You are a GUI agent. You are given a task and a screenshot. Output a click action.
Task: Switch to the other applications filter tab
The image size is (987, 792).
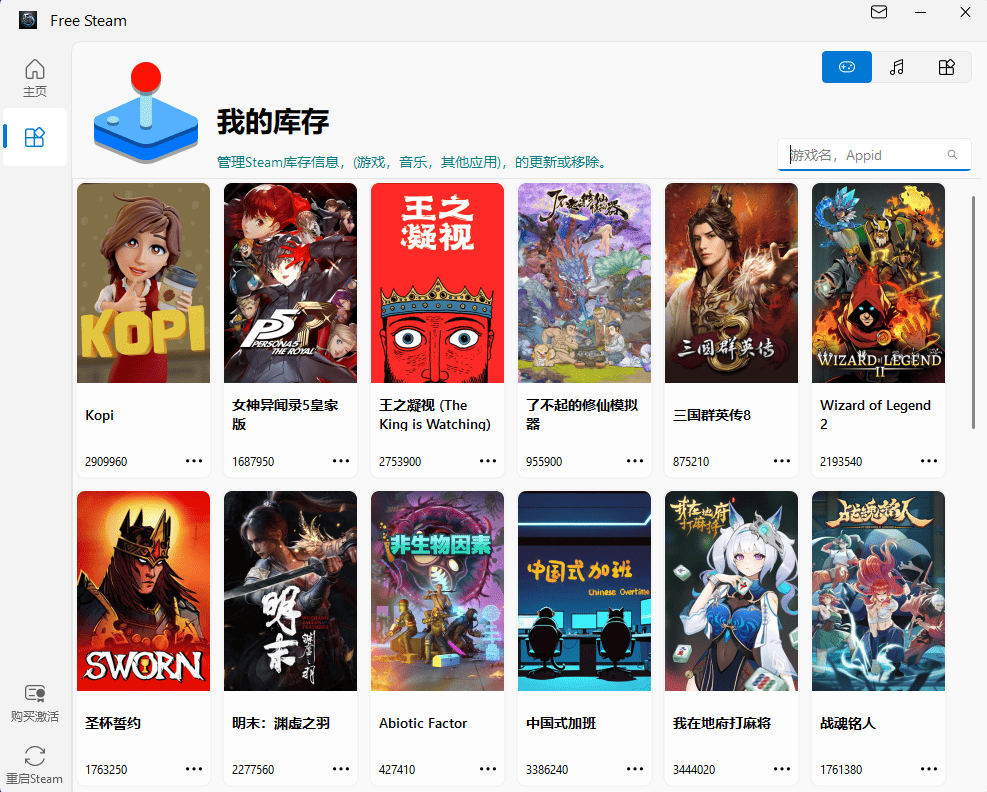pos(946,67)
